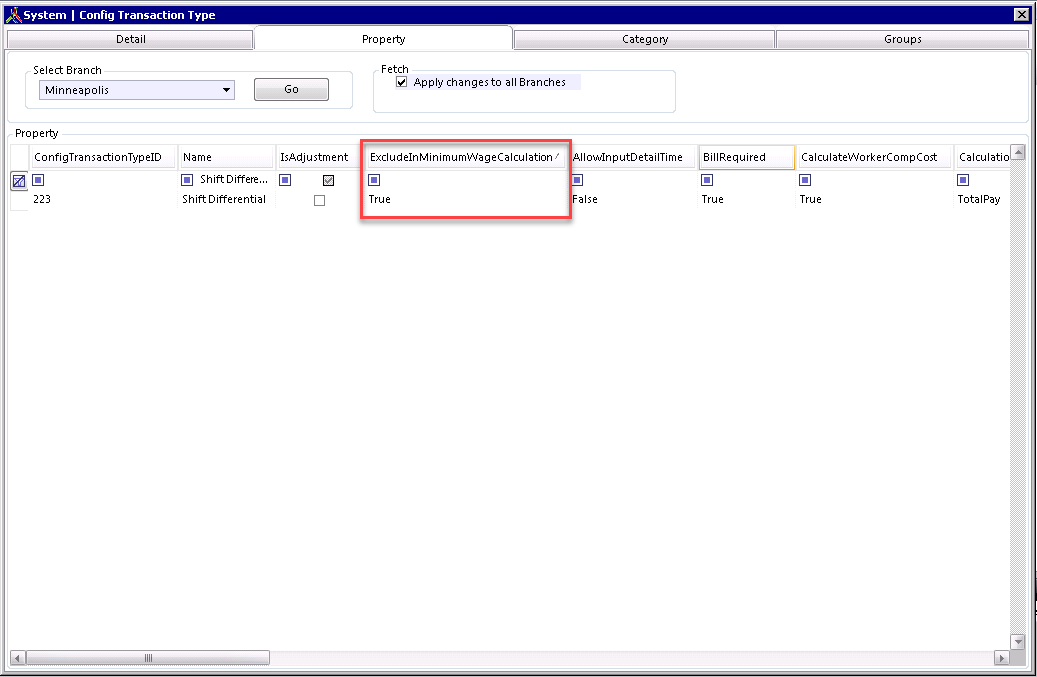Click the Go button
1037x677 pixels.
point(292,89)
